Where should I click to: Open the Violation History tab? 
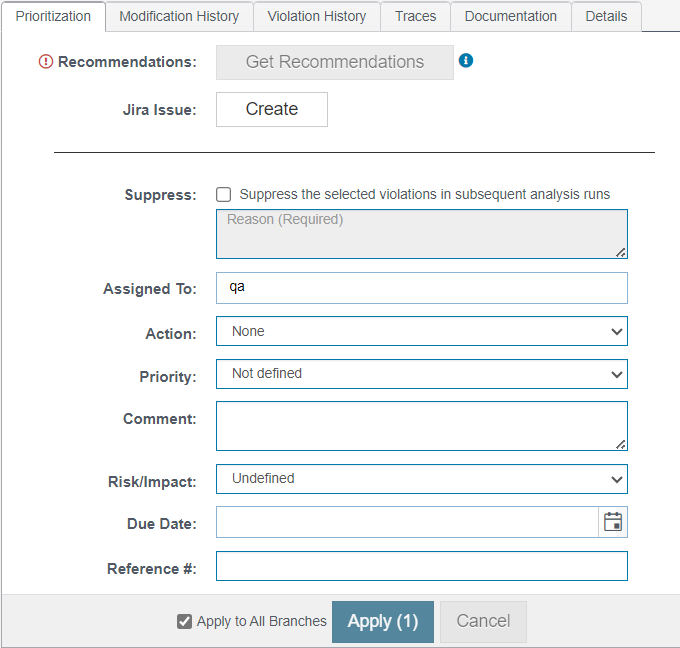point(317,16)
